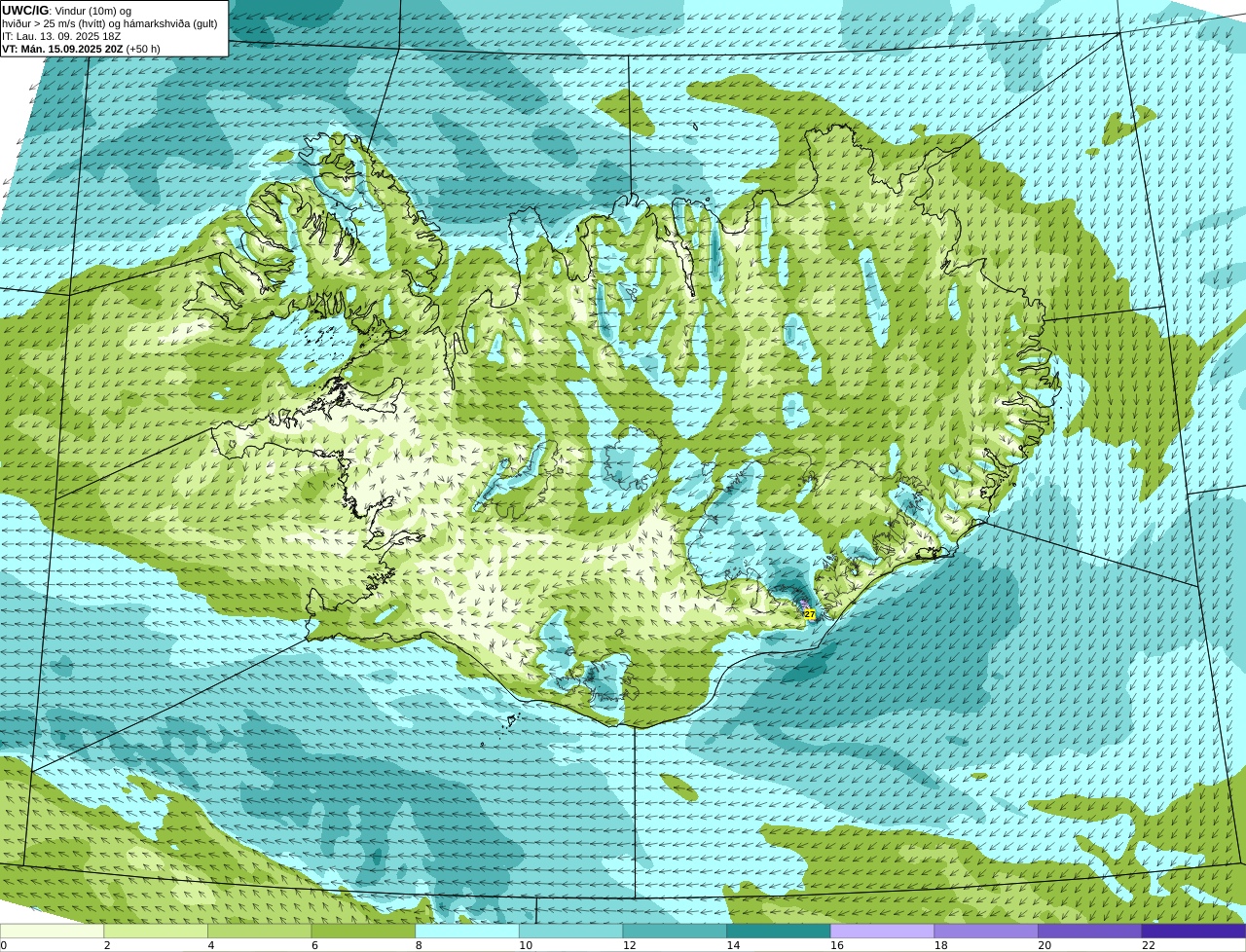Click the '22' label on the legend scale
Screen dimensions: 1246x952
coord(1148,945)
